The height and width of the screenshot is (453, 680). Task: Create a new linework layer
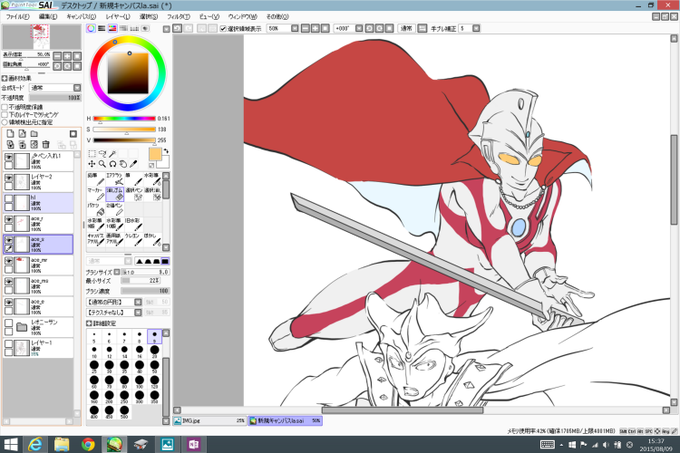tap(22, 134)
